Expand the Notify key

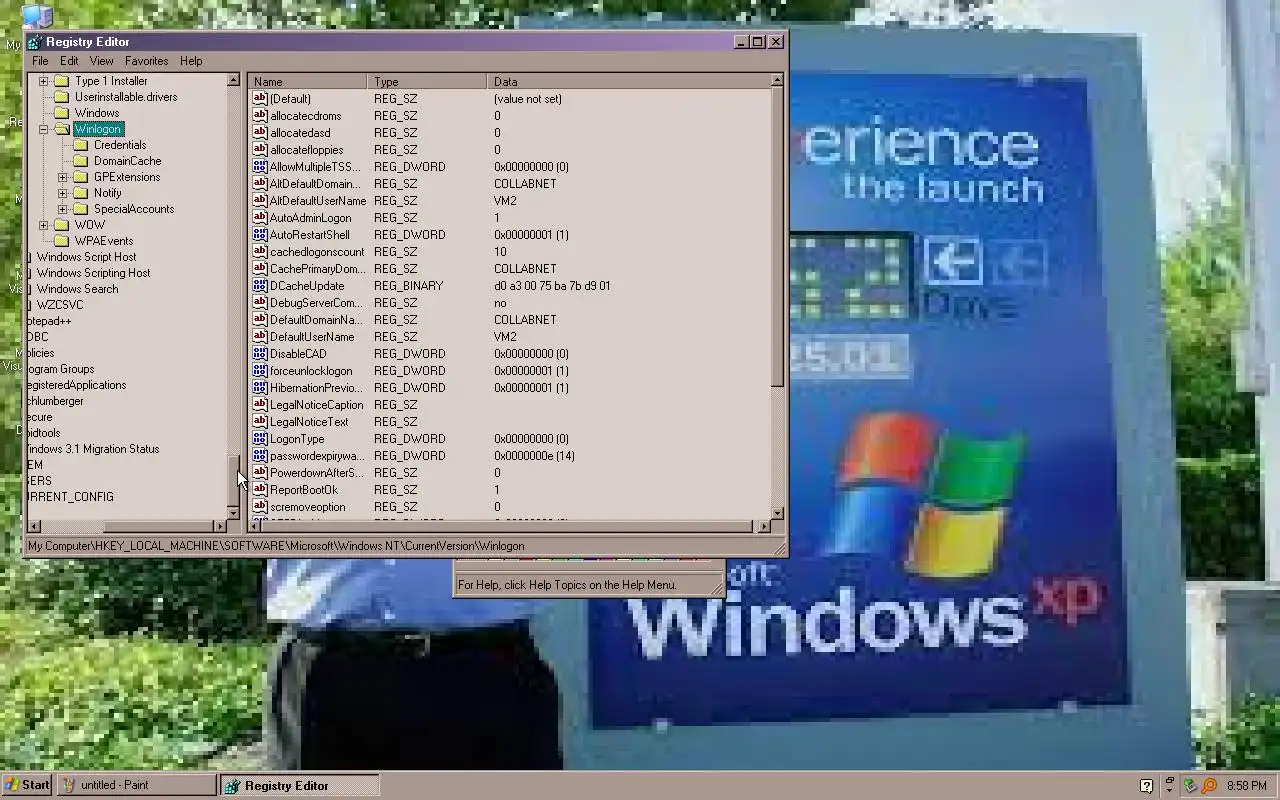pyautogui.click(x=62, y=193)
